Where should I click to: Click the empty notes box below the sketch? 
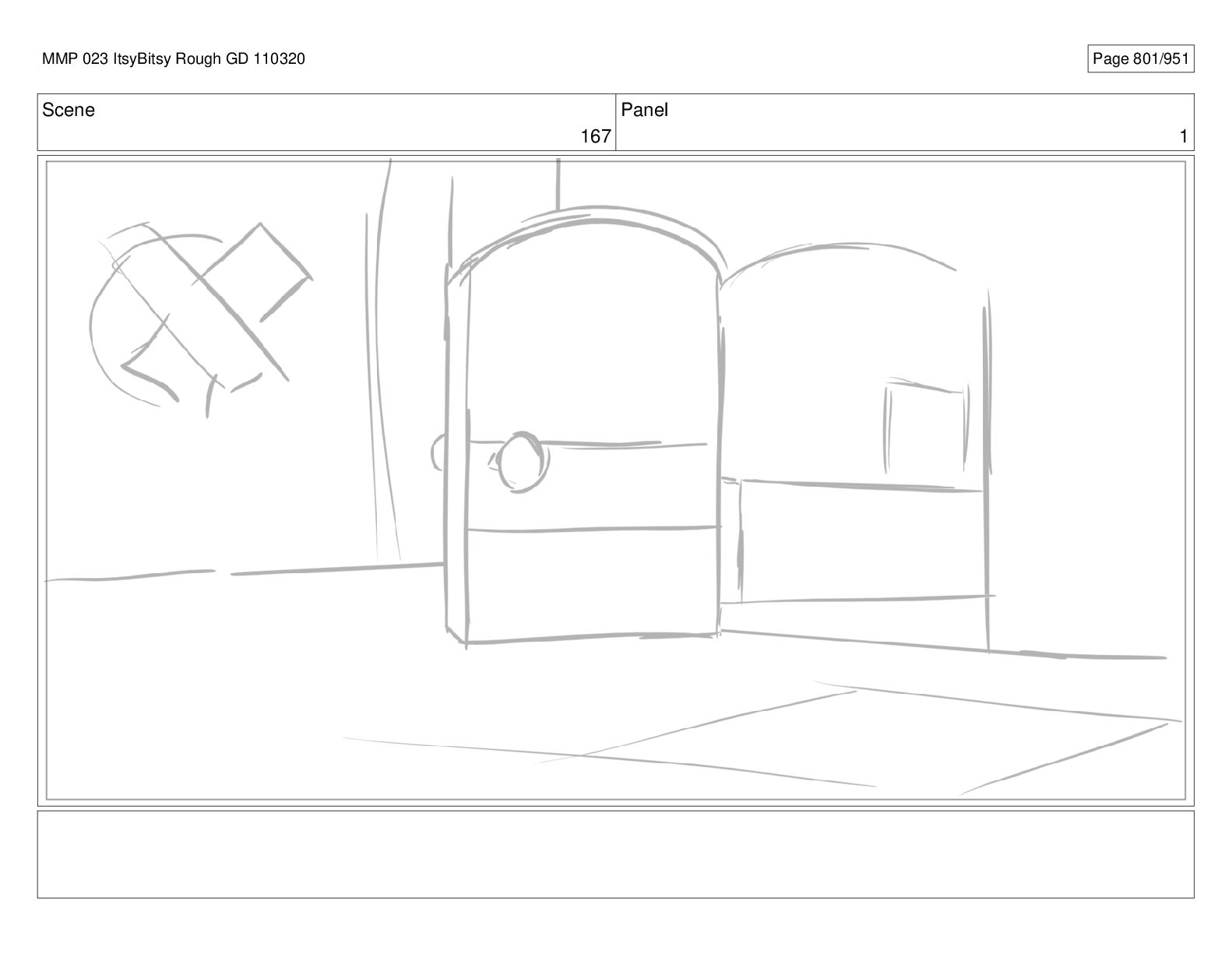click(x=615, y=854)
